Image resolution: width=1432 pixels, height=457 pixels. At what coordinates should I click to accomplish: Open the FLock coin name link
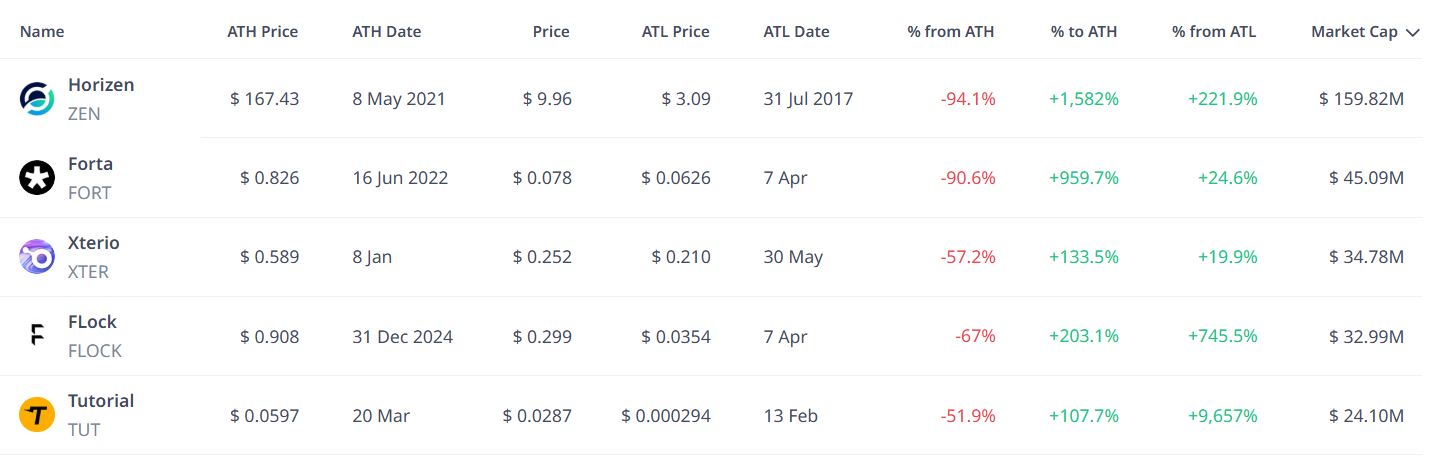pyautogui.click(x=92, y=322)
